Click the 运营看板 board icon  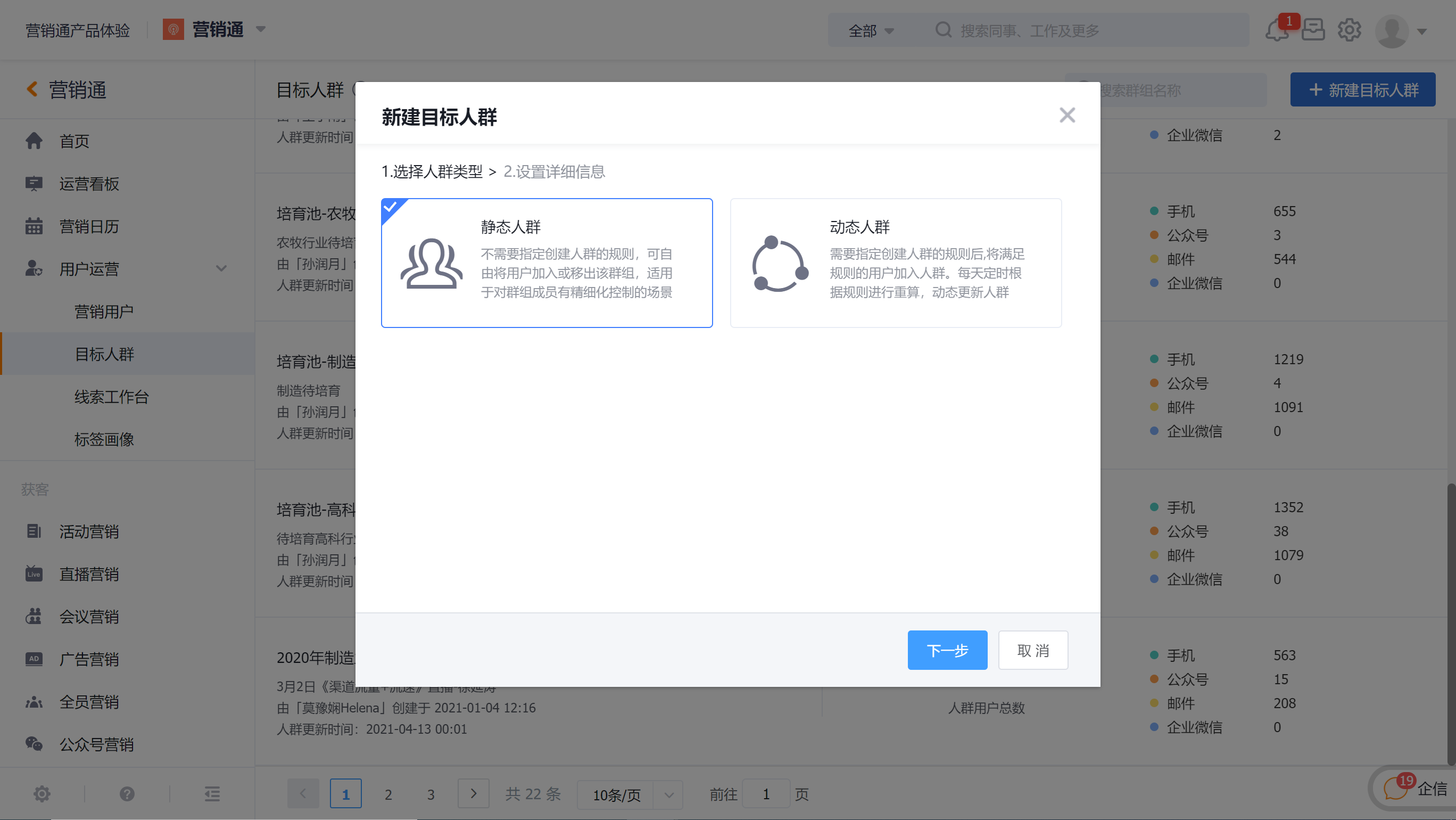tap(34, 183)
